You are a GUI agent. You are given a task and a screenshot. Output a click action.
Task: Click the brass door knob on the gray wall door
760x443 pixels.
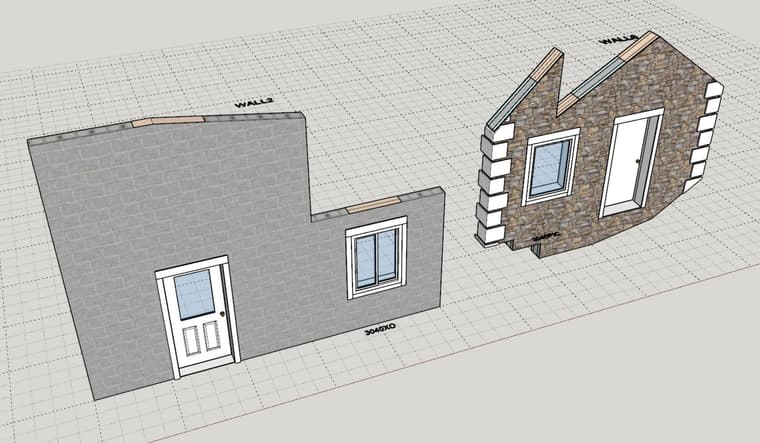[x=222, y=314]
